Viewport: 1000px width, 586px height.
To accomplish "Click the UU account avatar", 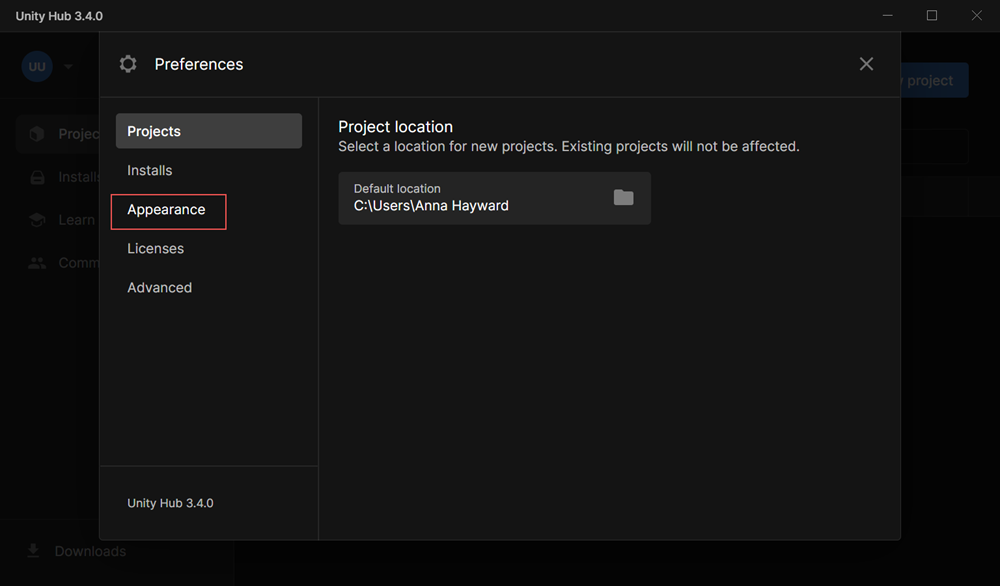I will coord(37,66).
